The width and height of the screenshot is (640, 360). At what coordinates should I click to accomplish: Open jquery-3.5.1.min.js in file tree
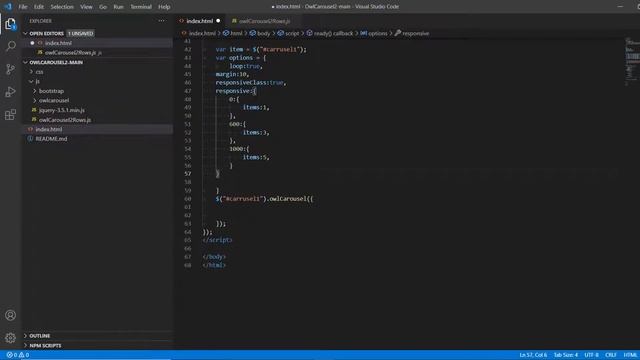pos(98,110)
